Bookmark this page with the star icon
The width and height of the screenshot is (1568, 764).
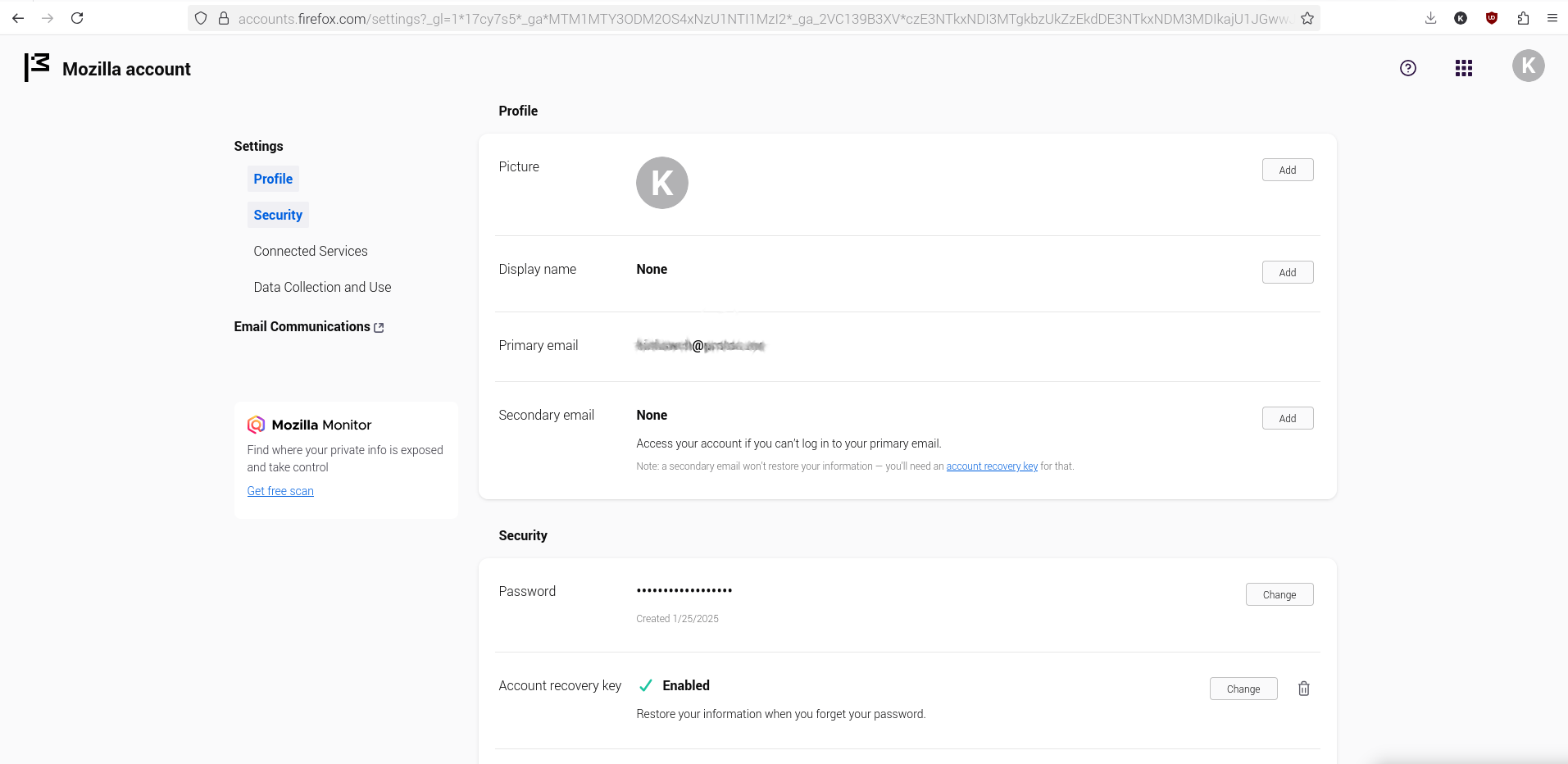1307,18
